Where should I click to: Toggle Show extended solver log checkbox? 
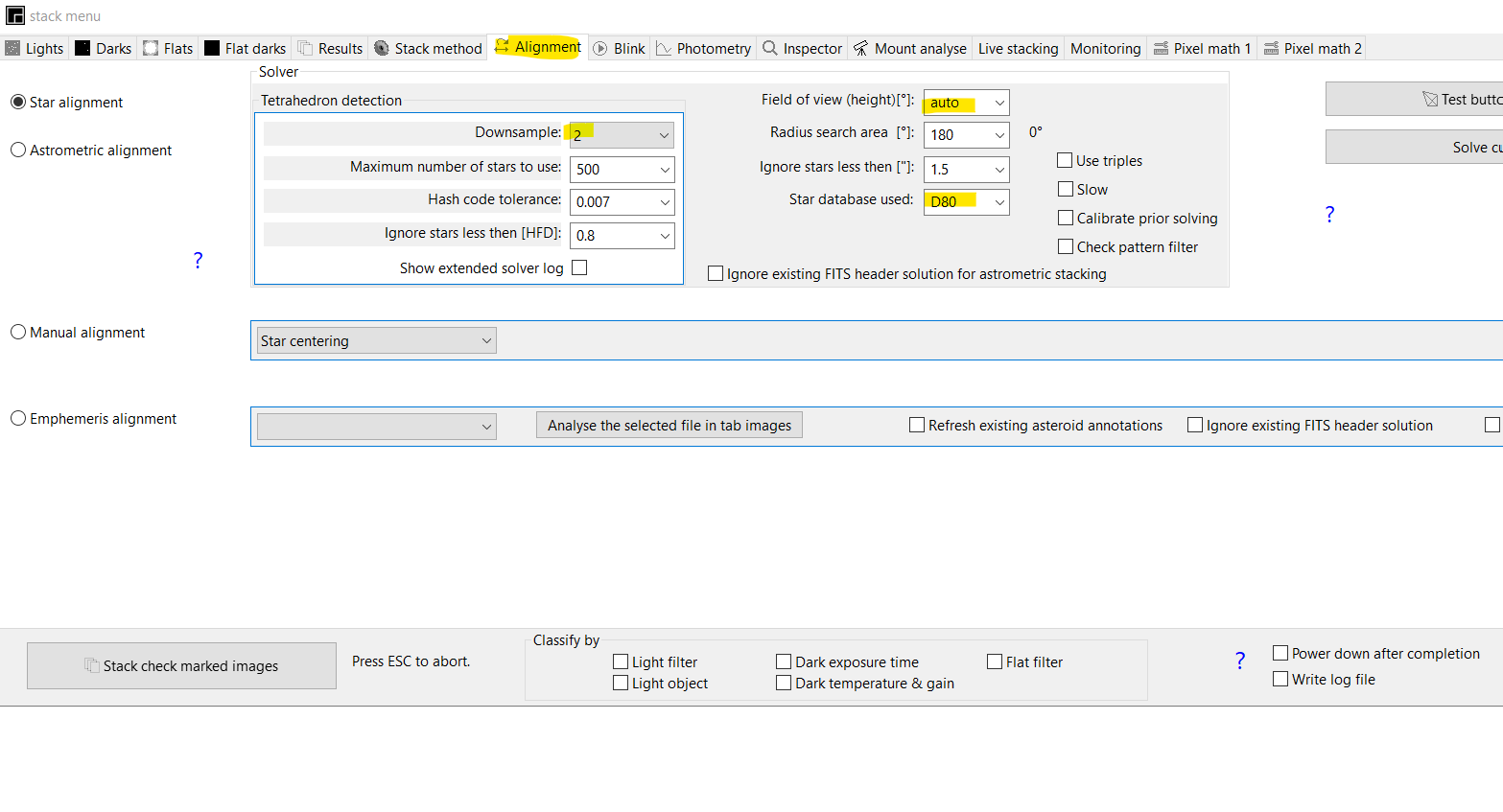click(579, 267)
